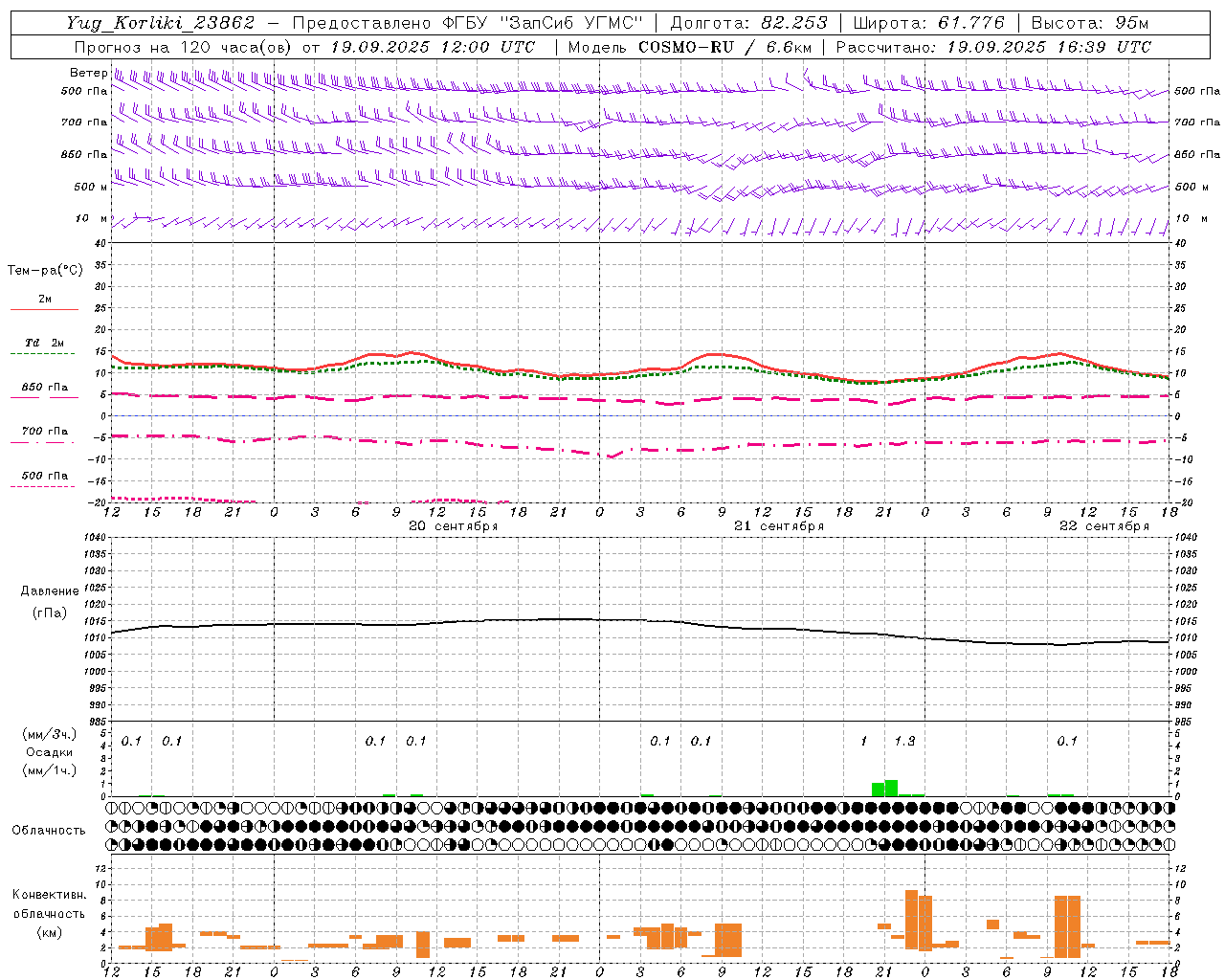
Task: Click the "Конвективн." convective cloud label
Action: tap(49, 895)
